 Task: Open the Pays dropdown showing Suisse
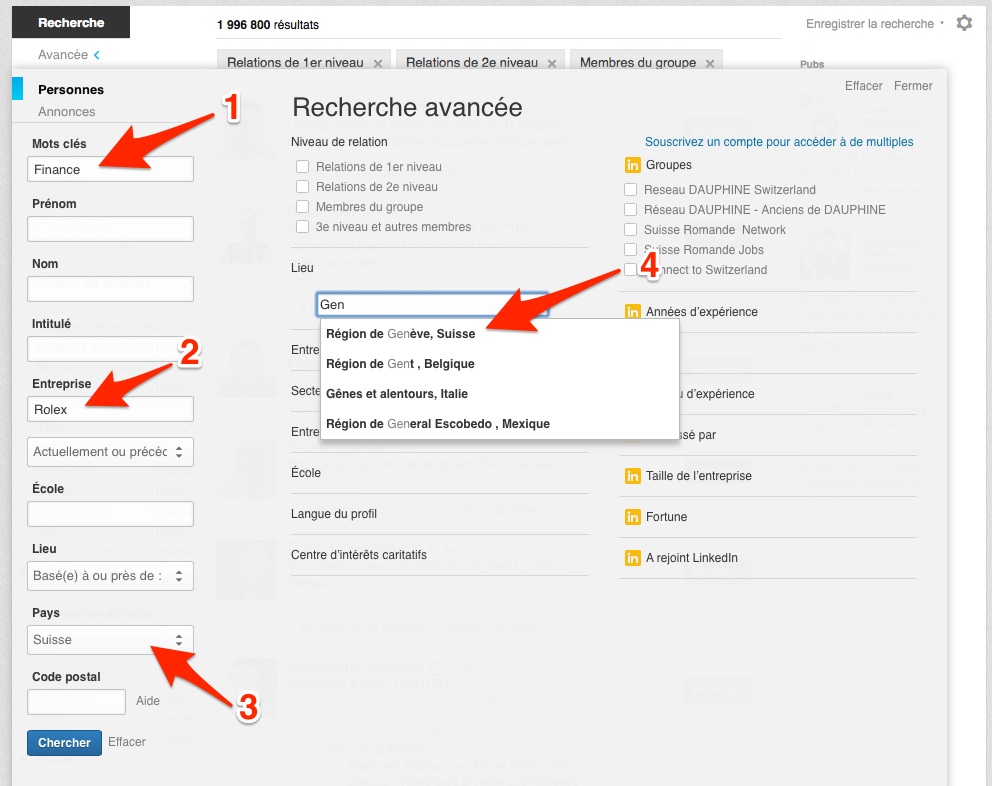pos(110,640)
